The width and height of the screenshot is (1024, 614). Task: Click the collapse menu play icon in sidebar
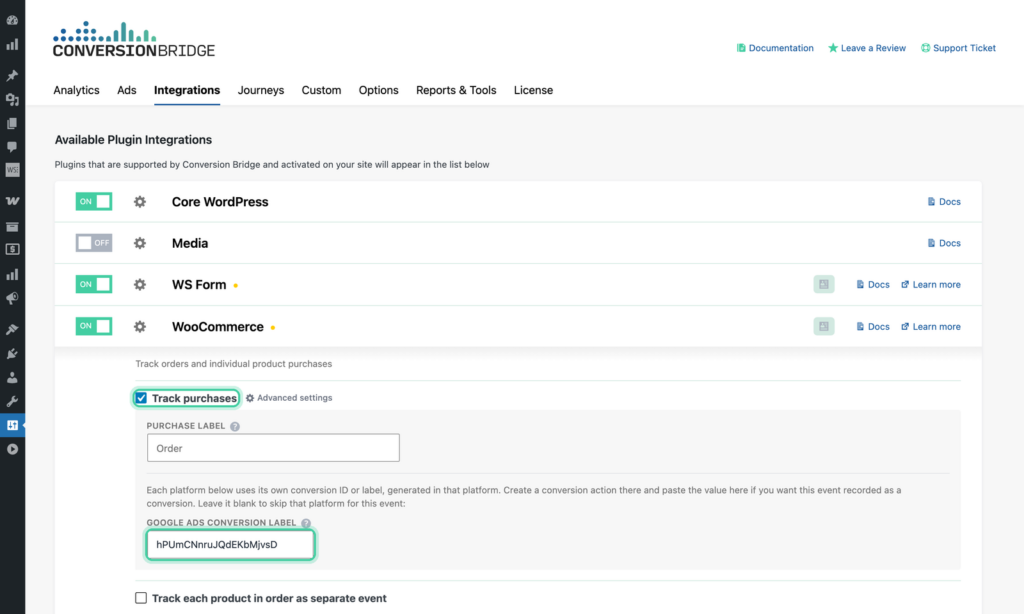(x=12, y=449)
